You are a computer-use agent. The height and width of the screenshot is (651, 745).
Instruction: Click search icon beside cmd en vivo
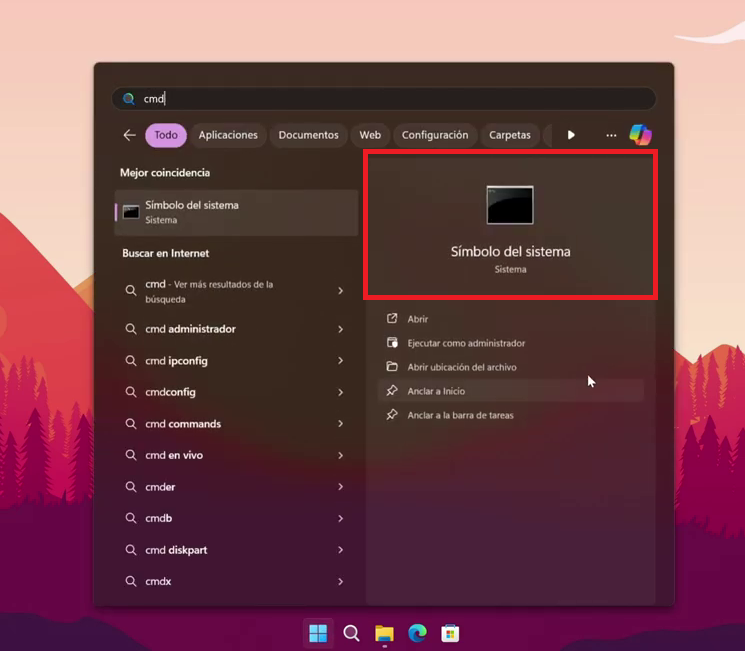[131, 455]
